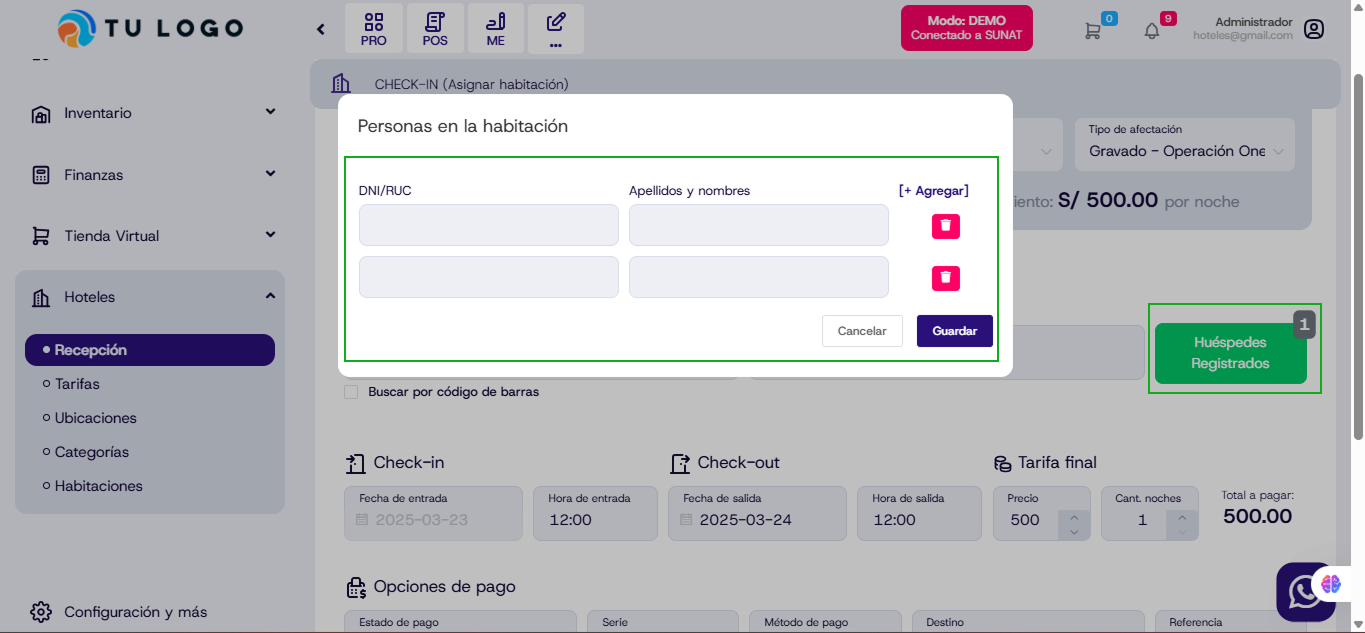Save guests with the Guardar button

(x=954, y=330)
